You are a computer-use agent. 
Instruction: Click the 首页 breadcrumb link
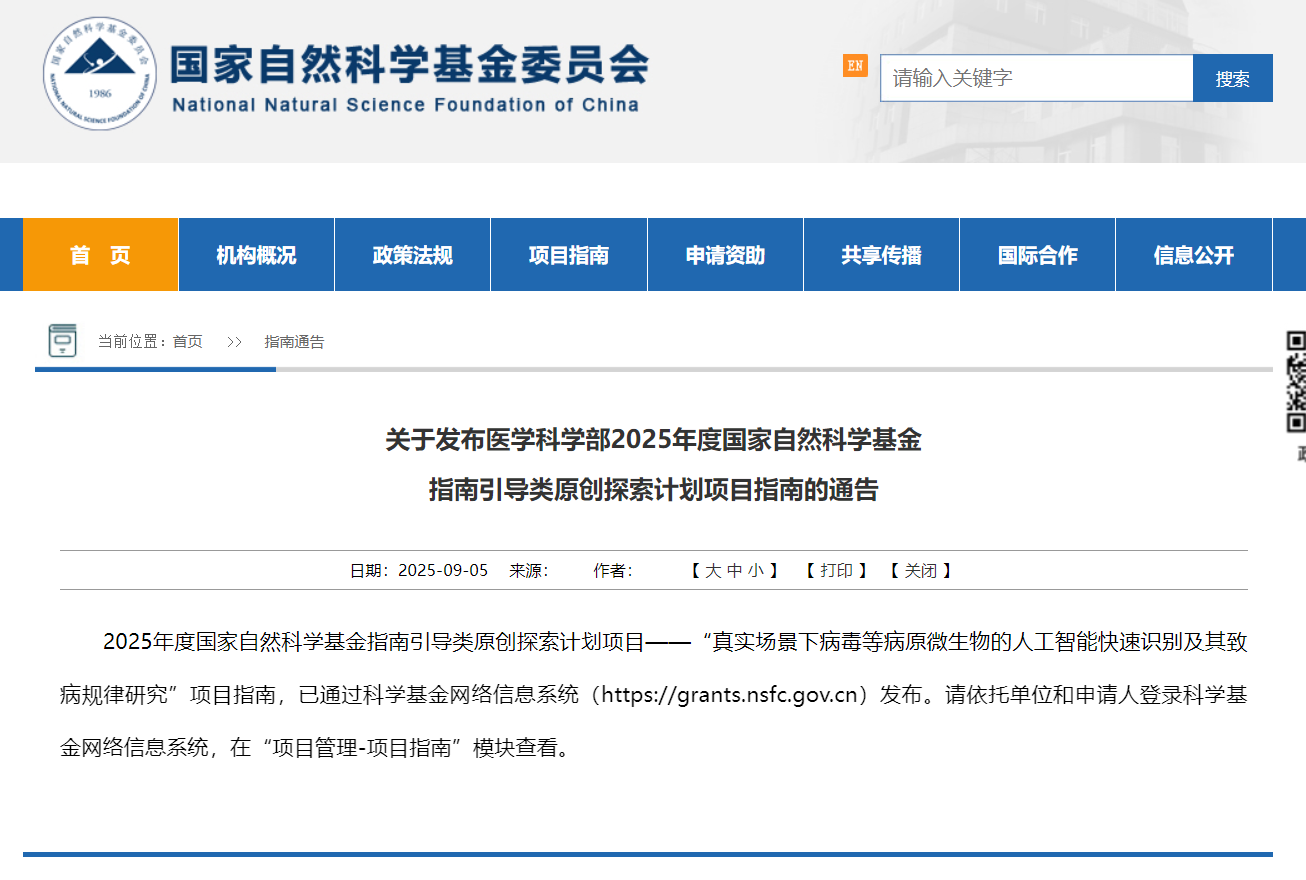pos(187,342)
